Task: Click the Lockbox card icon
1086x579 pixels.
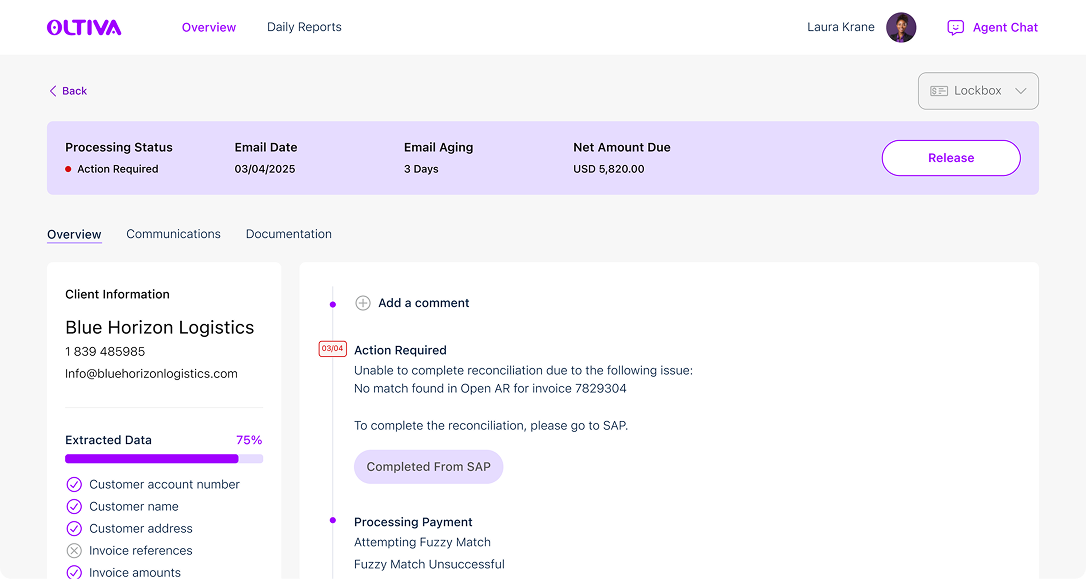Action: coord(938,91)
